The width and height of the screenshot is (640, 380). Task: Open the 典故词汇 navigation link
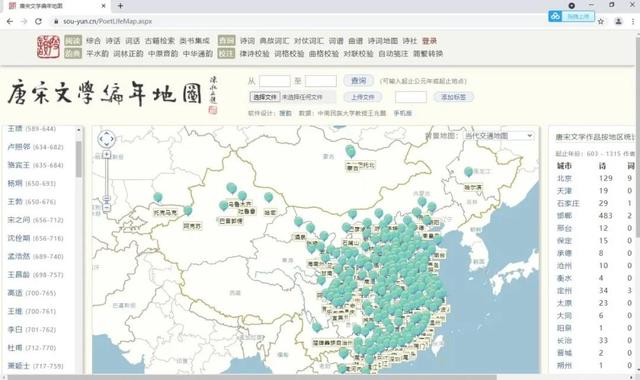[274, 40]
